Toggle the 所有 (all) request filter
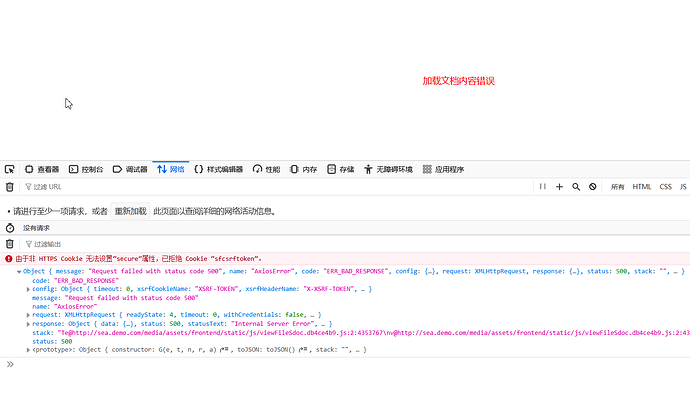Viewport: 690px width, 398px height. point(617,187)
